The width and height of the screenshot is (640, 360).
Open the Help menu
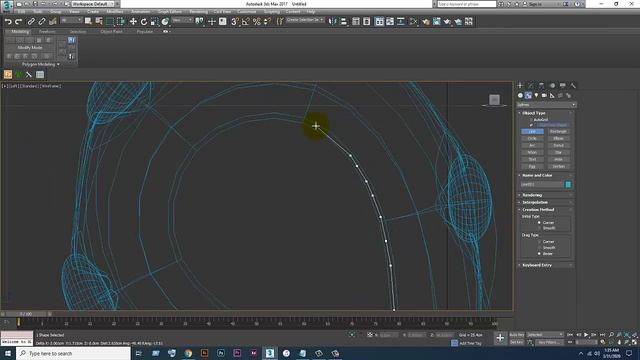[x=311, y=11]
